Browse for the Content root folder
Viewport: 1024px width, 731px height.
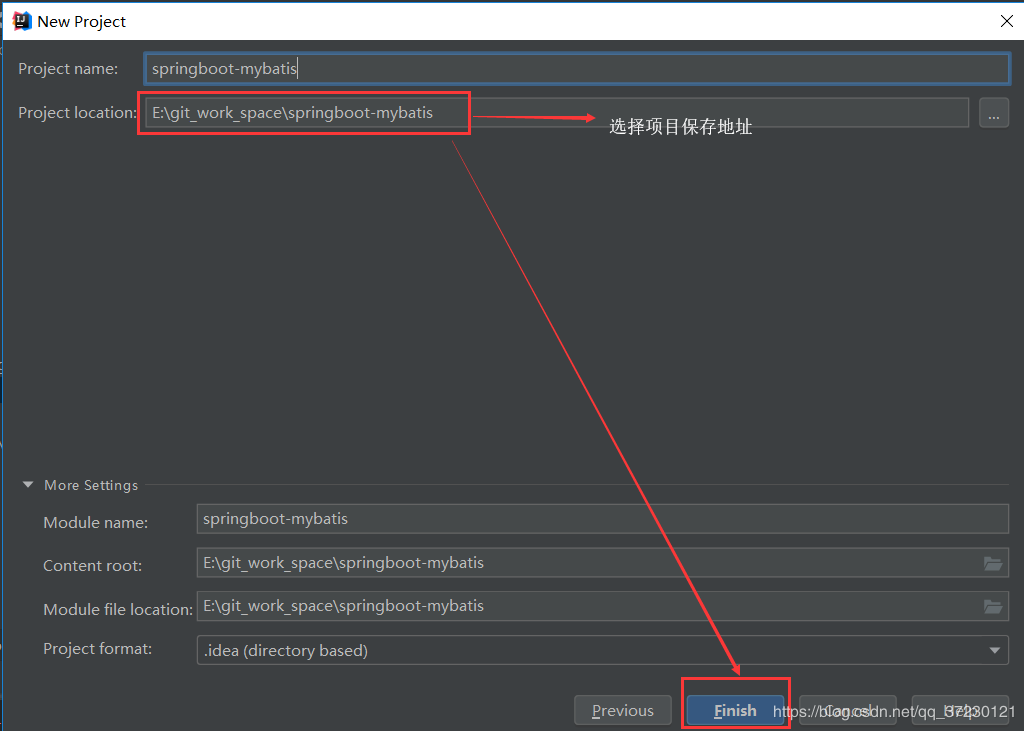[x=993, y=563]
